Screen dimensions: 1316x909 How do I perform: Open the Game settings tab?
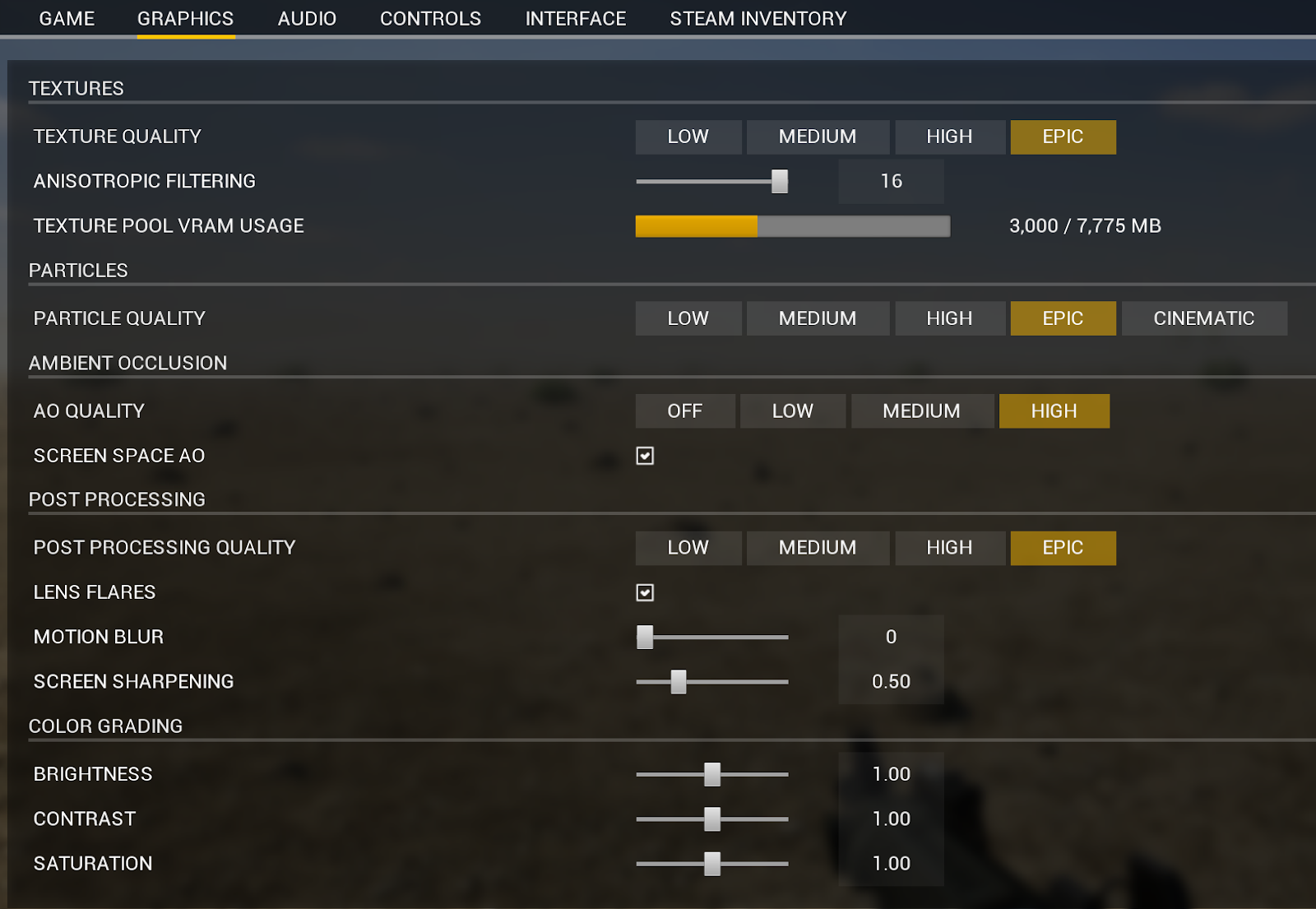(67, 18)
